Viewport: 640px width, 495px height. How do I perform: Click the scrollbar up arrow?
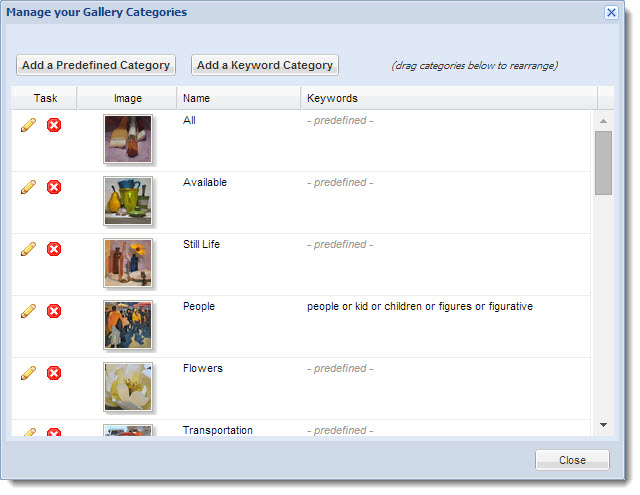[603, 121]
